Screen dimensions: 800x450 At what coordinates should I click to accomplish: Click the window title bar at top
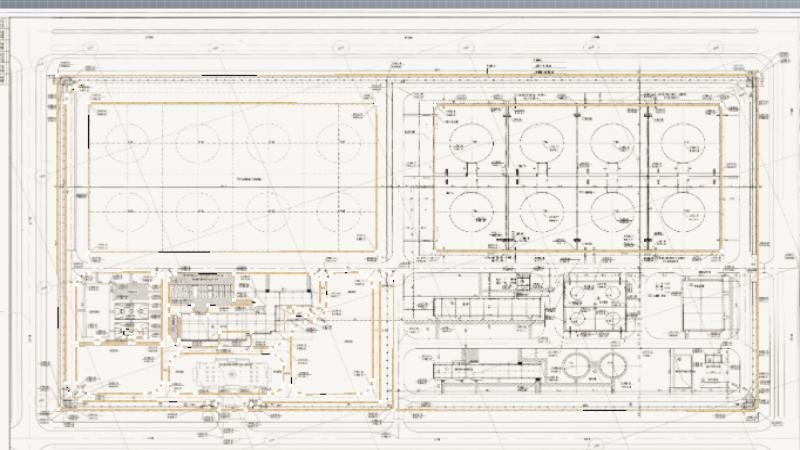pyautogui.click(x=400, y=5)
